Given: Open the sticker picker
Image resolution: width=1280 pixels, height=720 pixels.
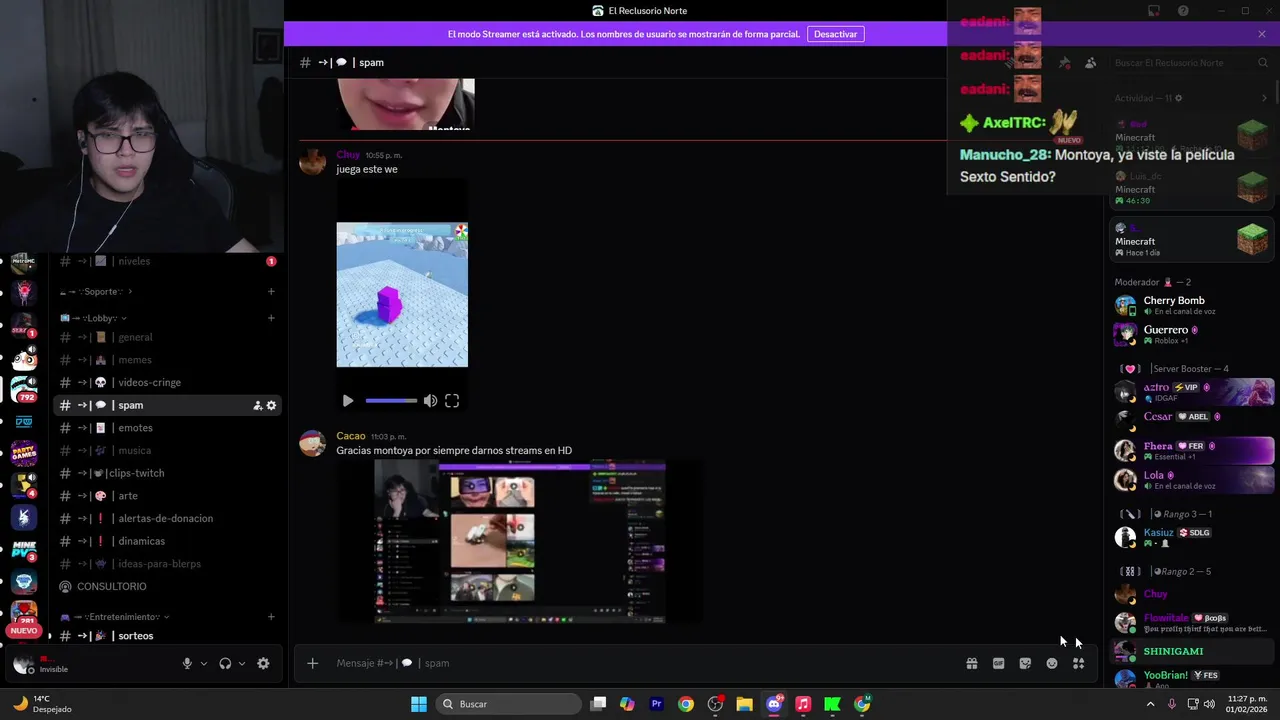Looking at the screenshot, I should tap(1025, 663).
